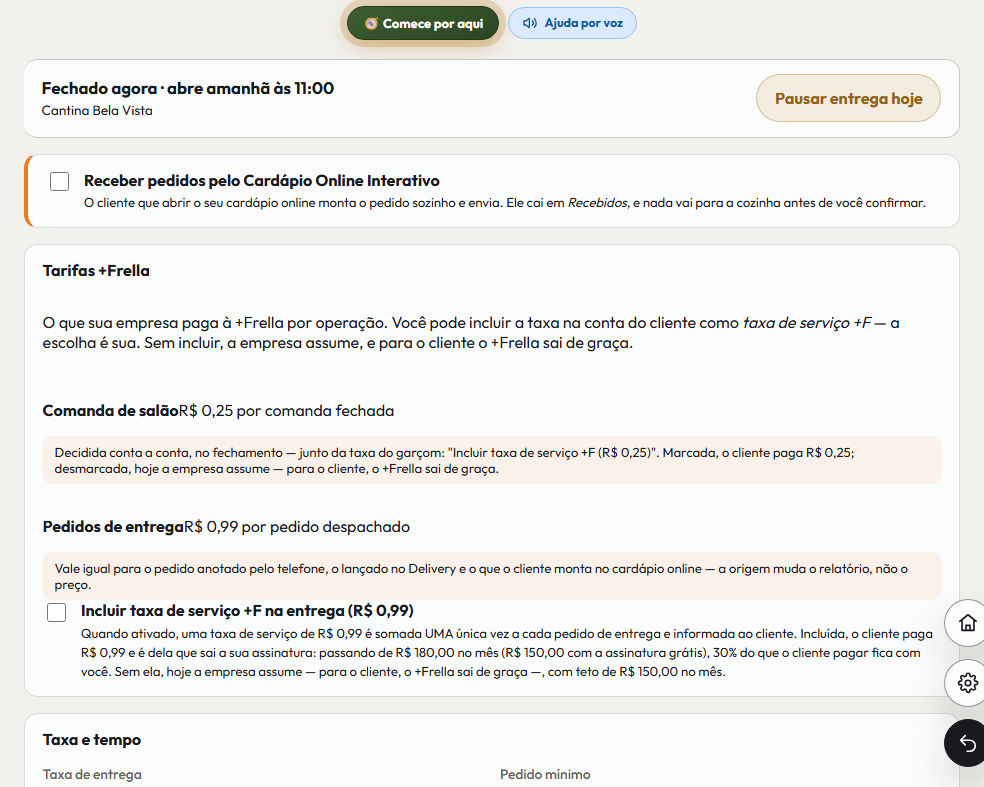Screen dimensions: 984x787
Task: Go back using the dark arrow button
Action: click(x=967, y=743)
